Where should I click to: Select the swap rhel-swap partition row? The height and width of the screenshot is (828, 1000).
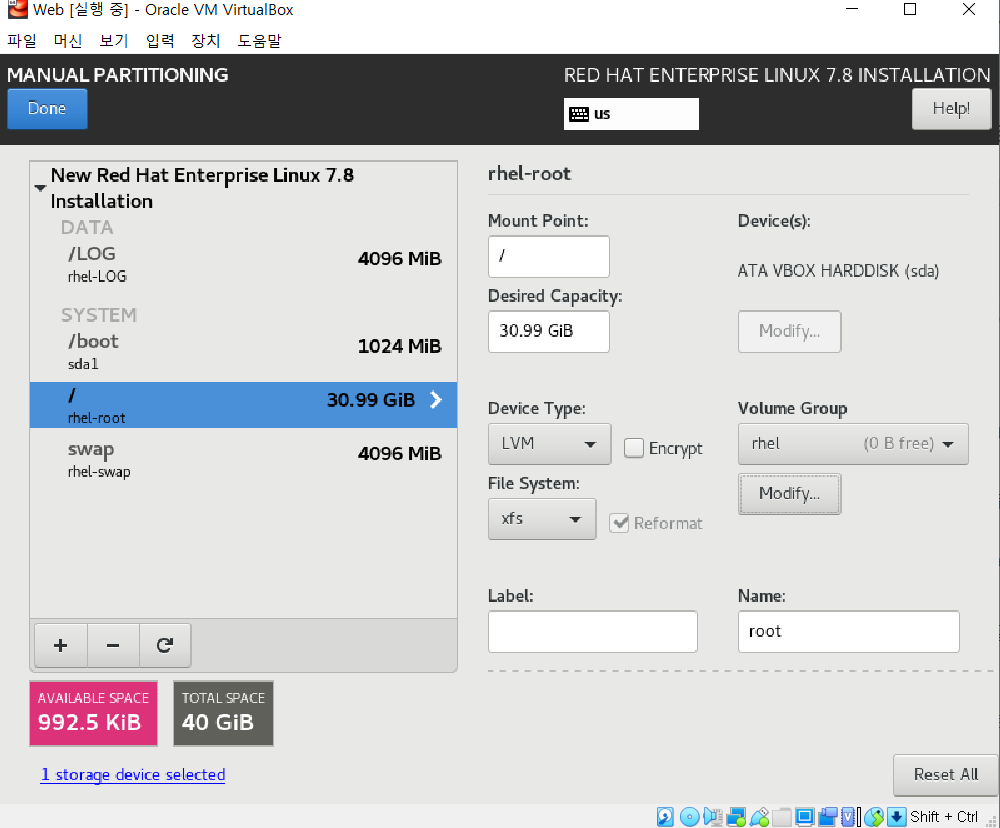[x=244, y=459]
